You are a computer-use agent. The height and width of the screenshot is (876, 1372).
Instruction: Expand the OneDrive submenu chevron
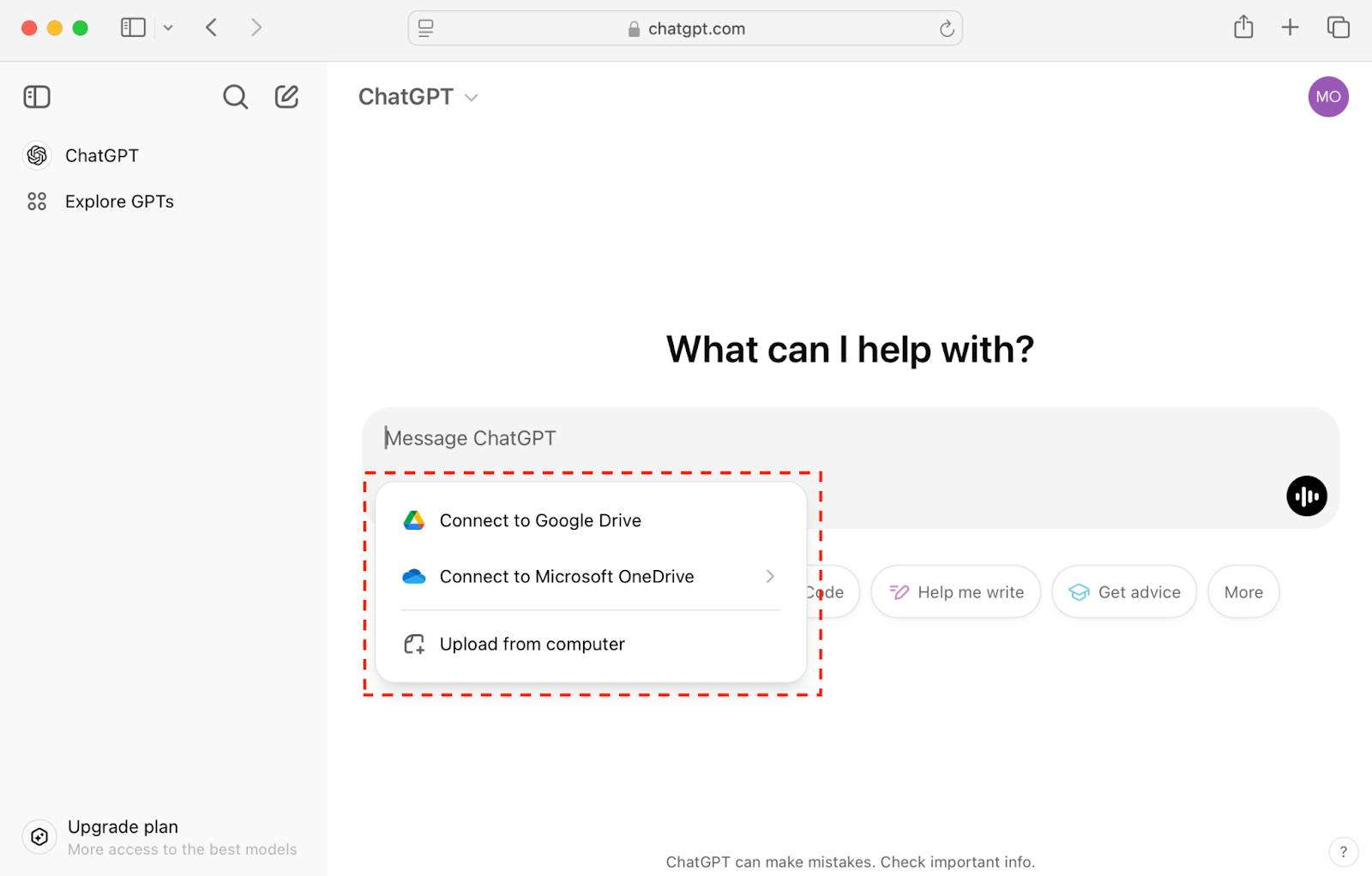click(770, 577)
